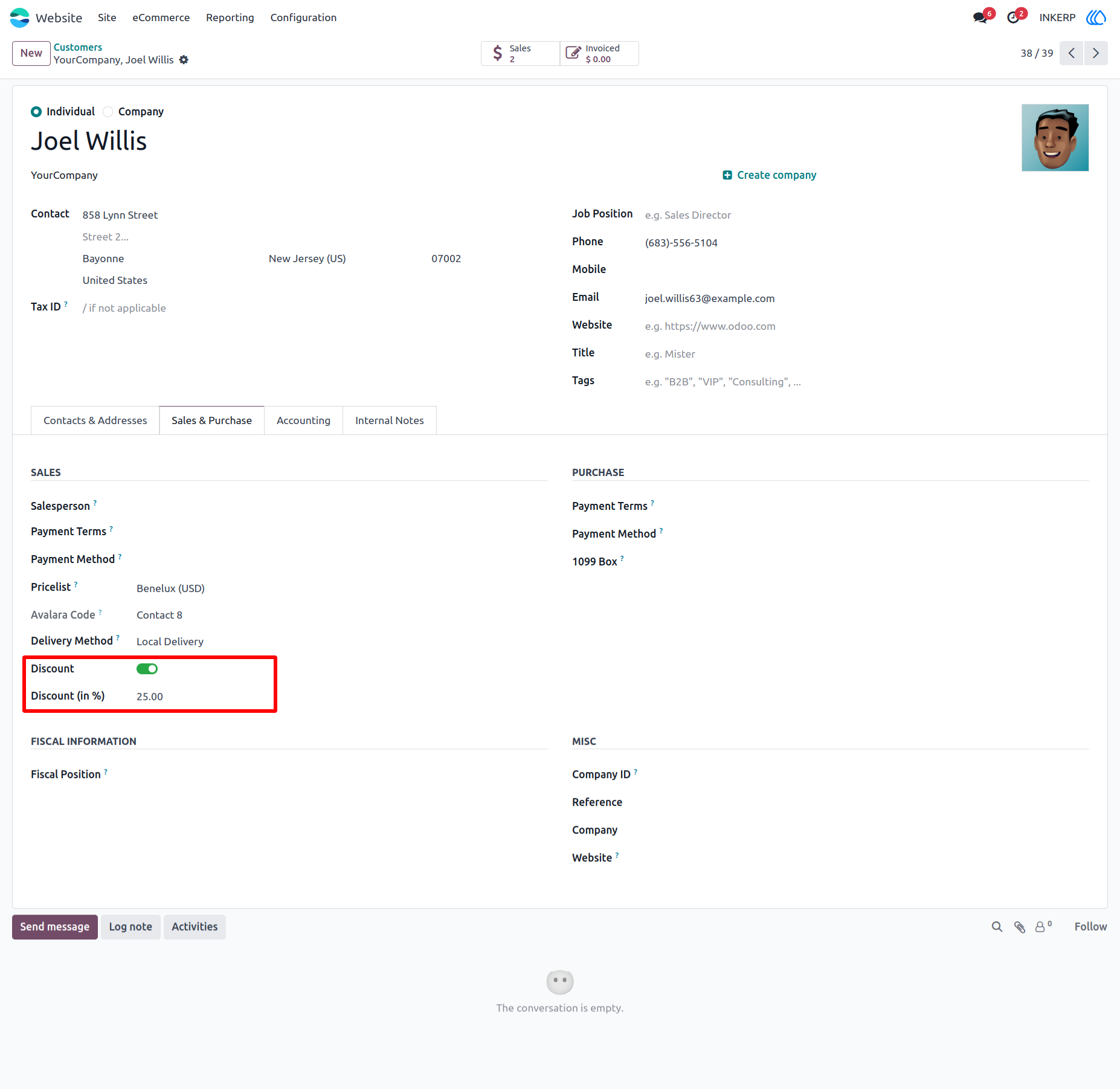Switch to the Internal Notes tab
The width and height of the screenshot is (1120, 1091).
(390, 420)
